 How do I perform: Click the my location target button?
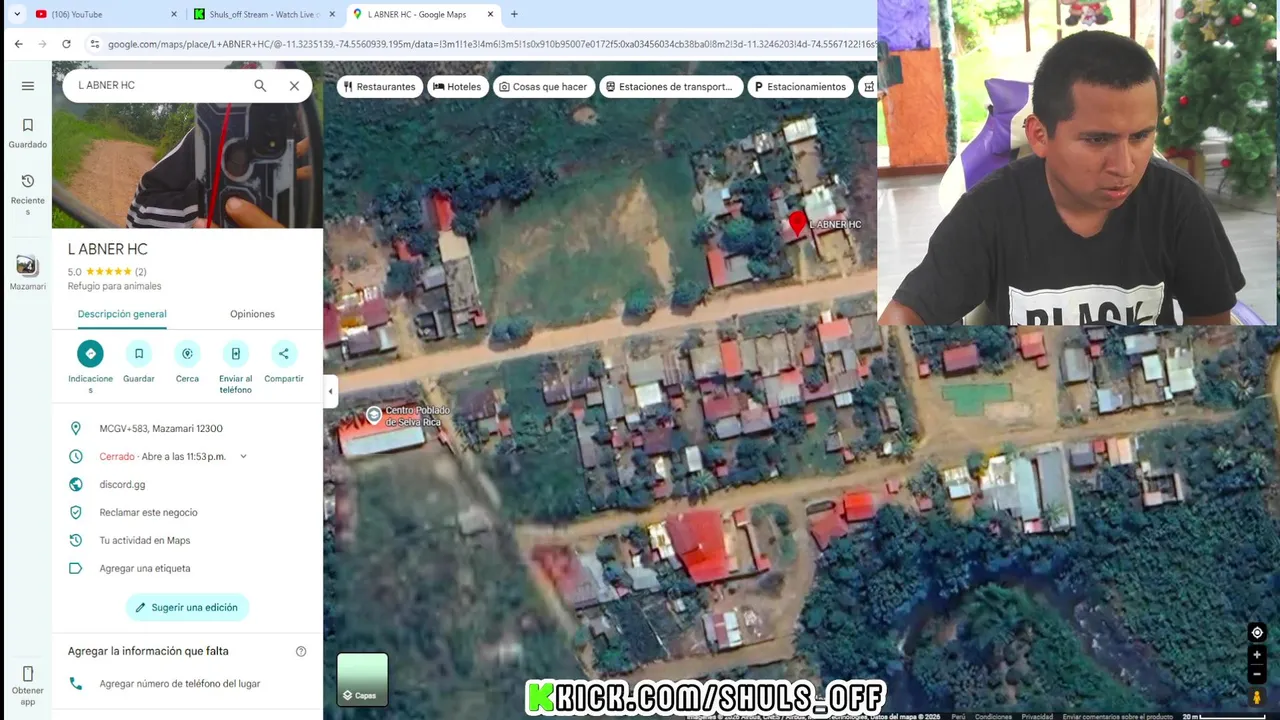click(x=1257, y=632)
